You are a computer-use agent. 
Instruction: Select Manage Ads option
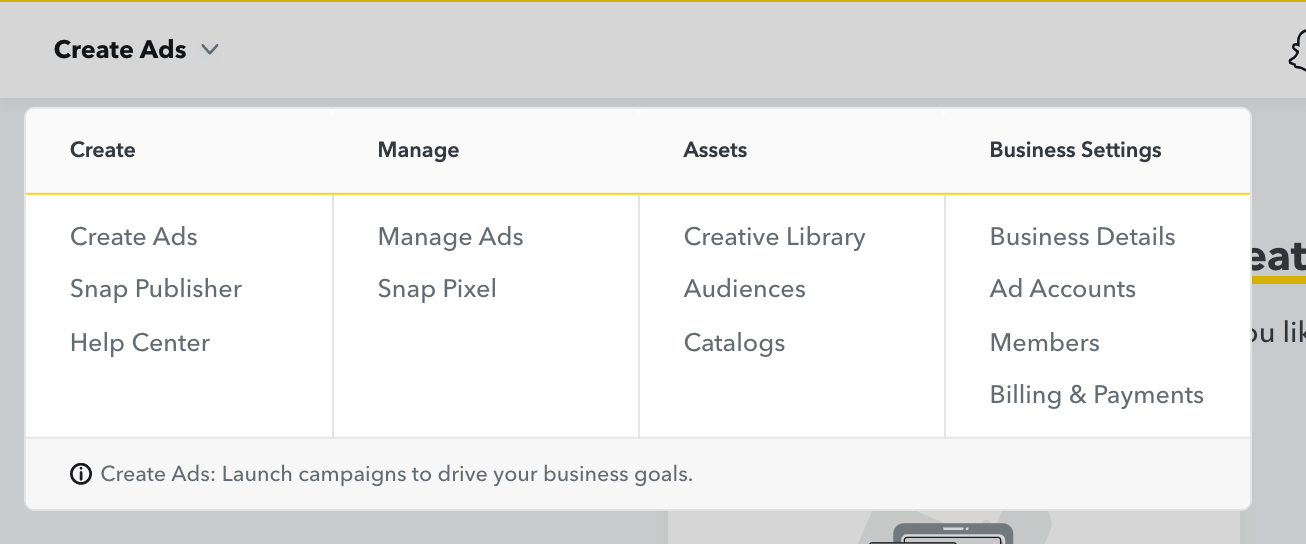[450, 237]
